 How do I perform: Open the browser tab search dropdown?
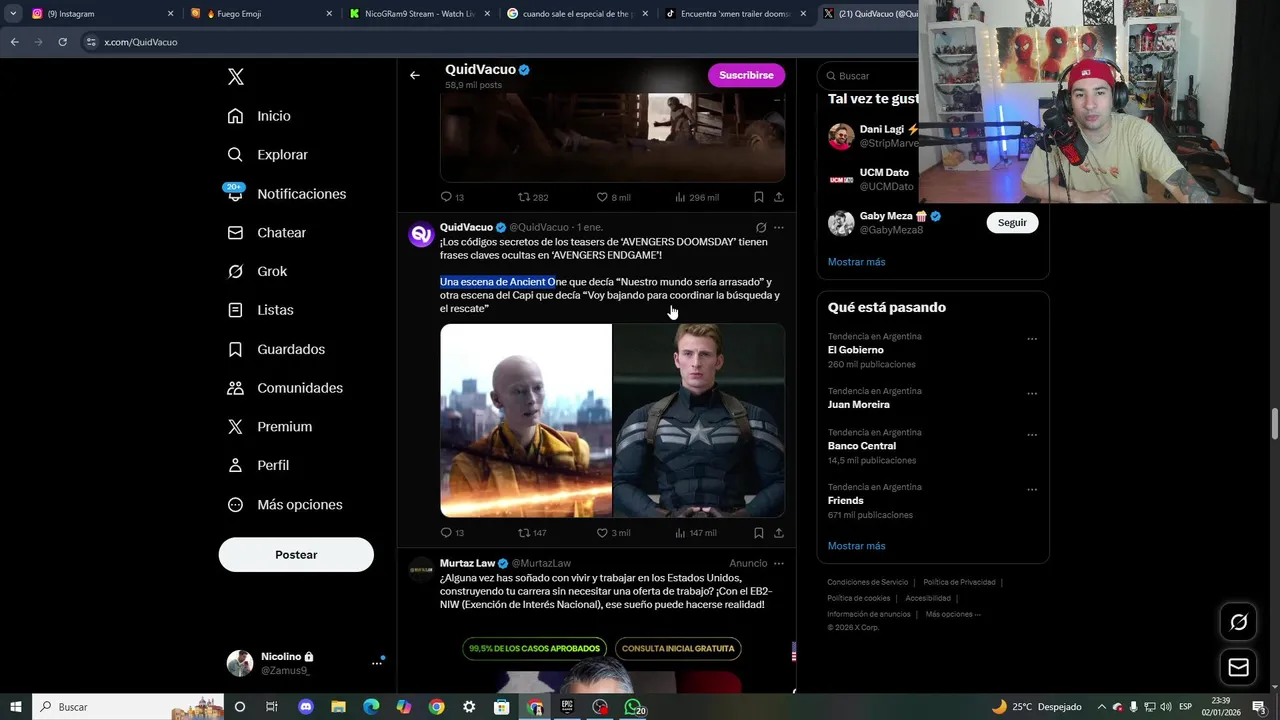(12, 14)
